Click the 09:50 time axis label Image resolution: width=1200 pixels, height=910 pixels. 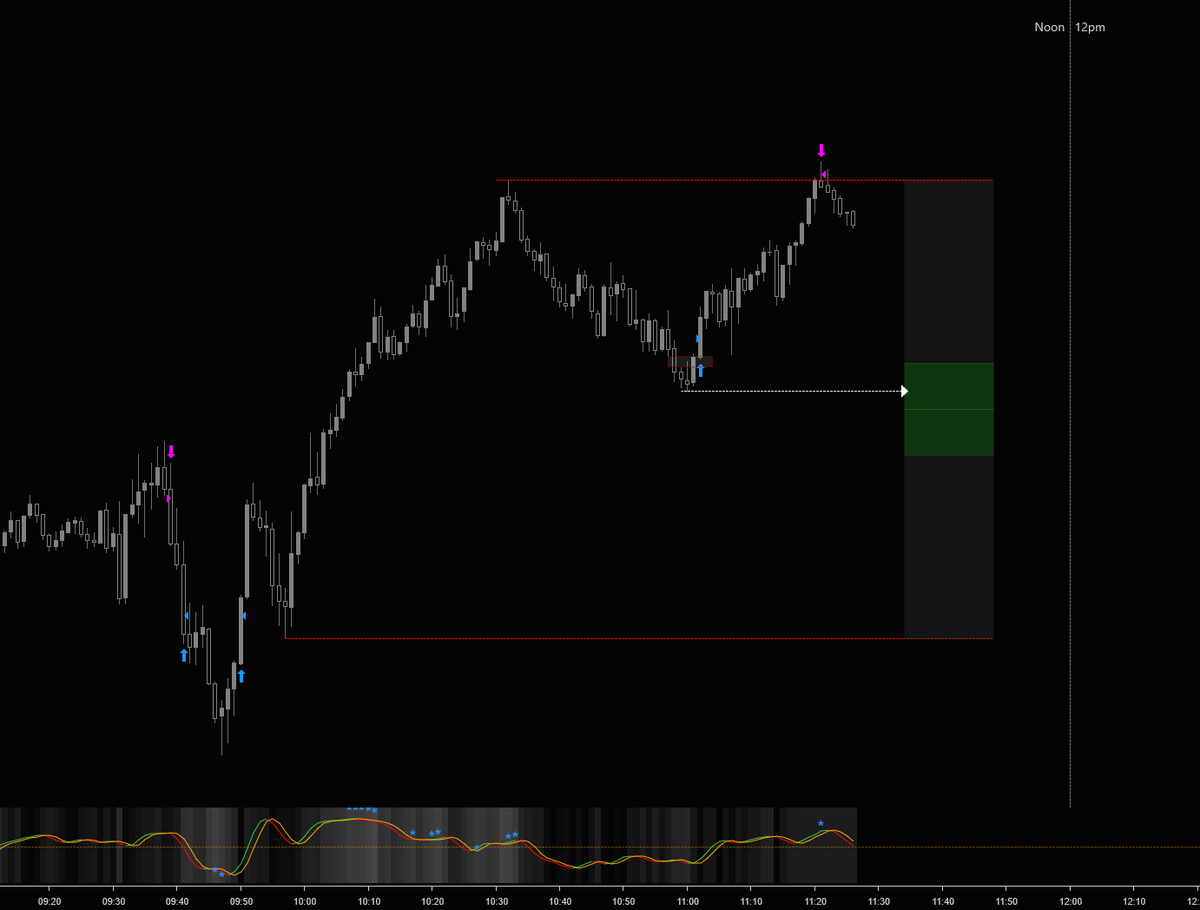click(x=241, y=900)
